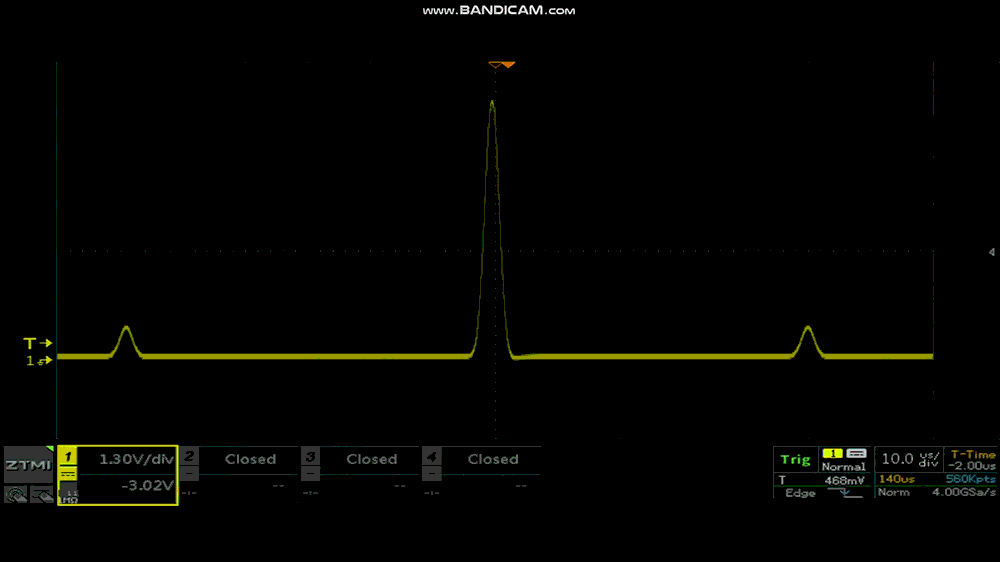Open the 1.30V/div vertical scale setting
This screenshot has height=562, width=1000.
[134, 459]
